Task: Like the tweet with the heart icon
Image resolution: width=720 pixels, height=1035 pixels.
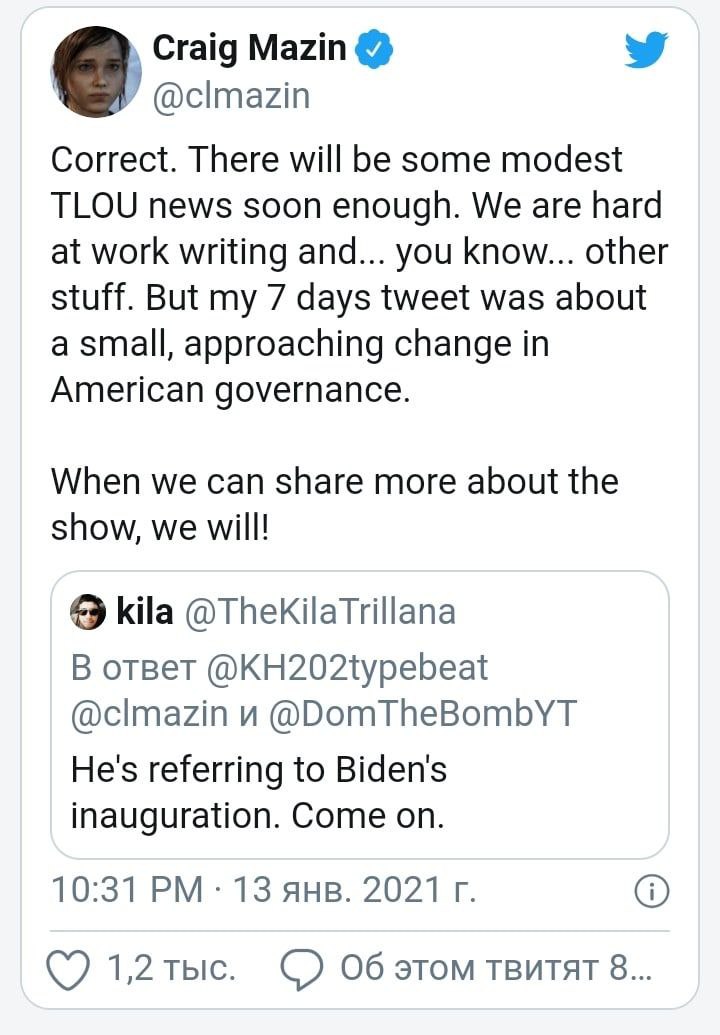Action: click(68, 970)
